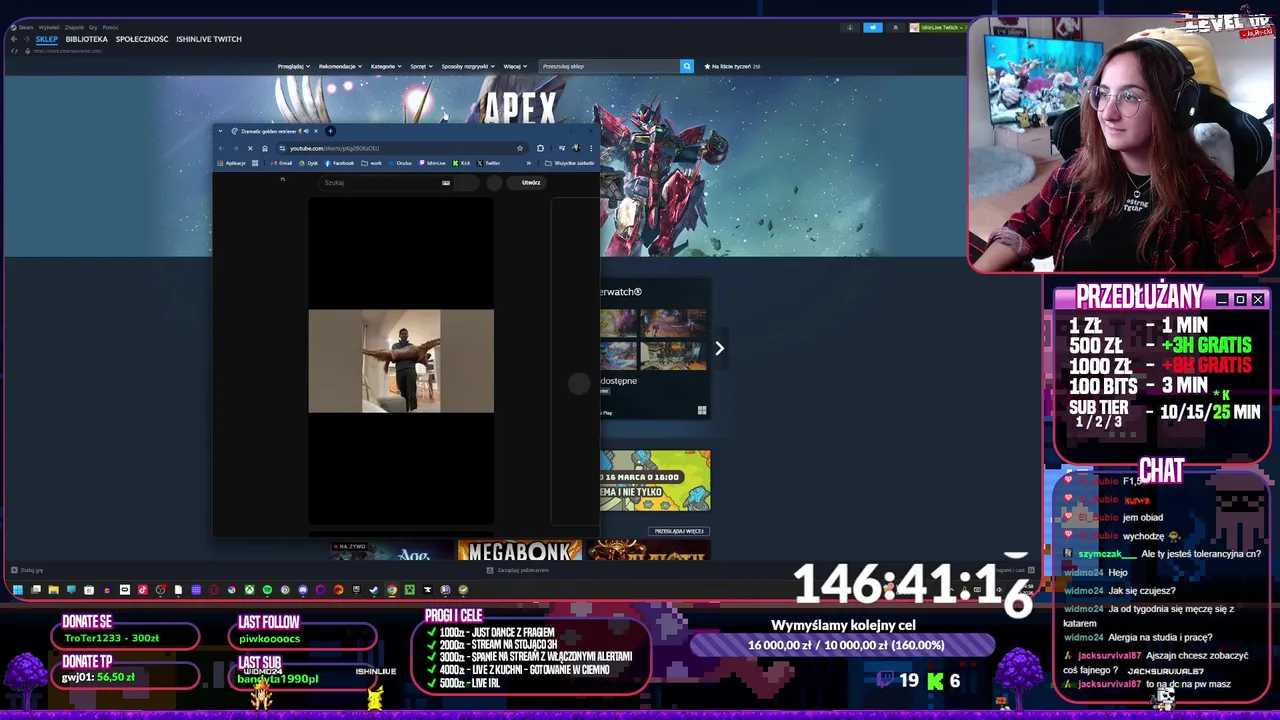1280x720 pixels.
Task: Open Spotify from the taskbar
Action: (267, 590)
